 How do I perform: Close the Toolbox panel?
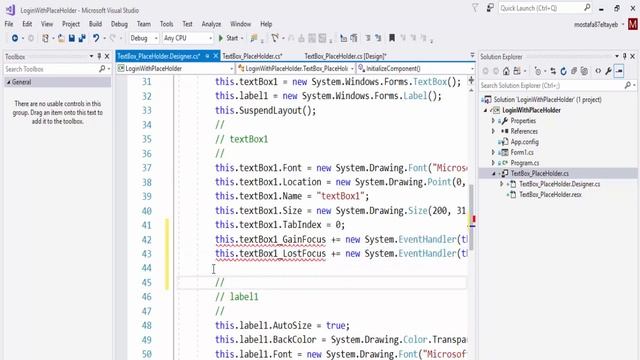click(x=107, y=56)
